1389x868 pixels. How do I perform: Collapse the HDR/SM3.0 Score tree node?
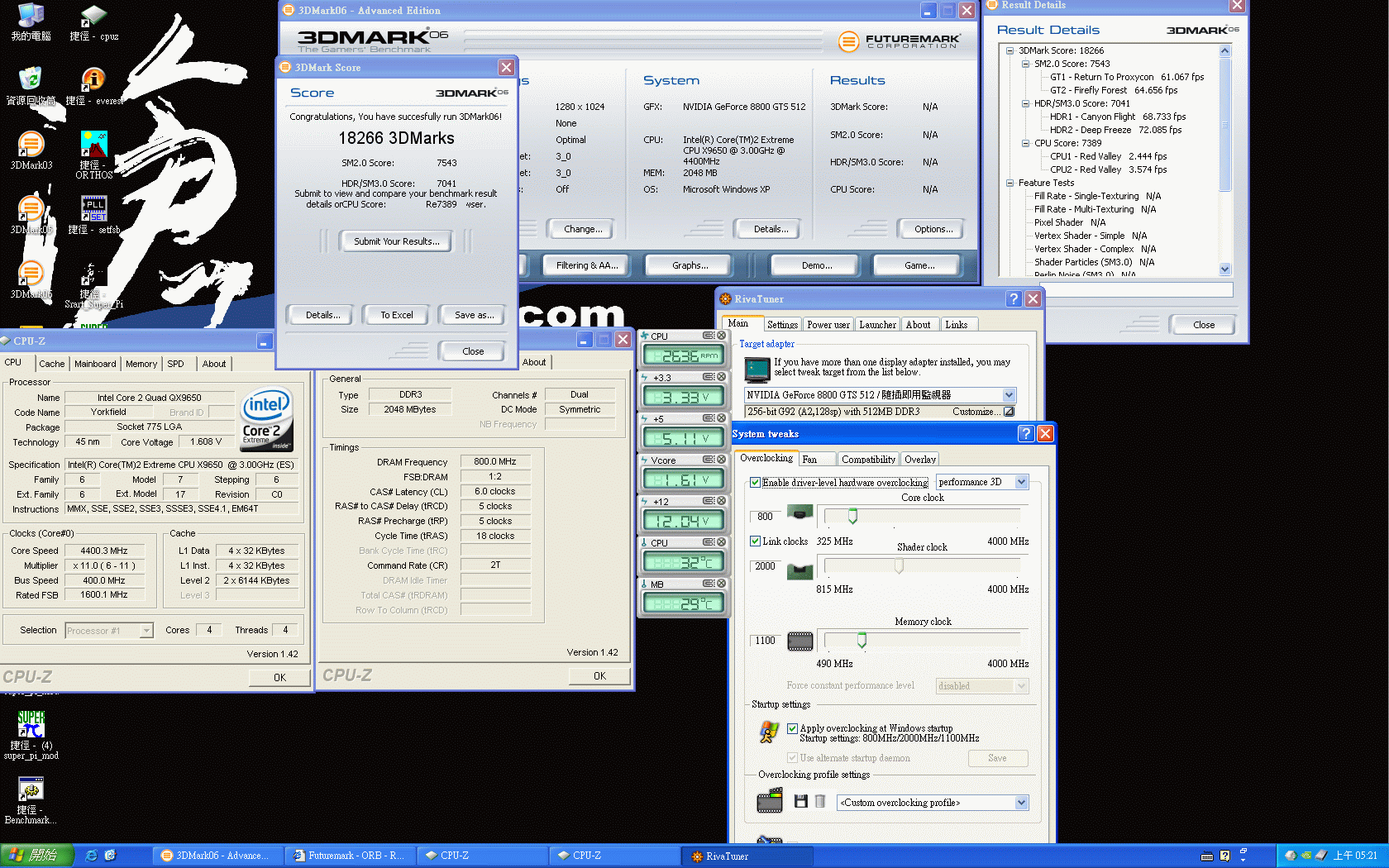1025,103
